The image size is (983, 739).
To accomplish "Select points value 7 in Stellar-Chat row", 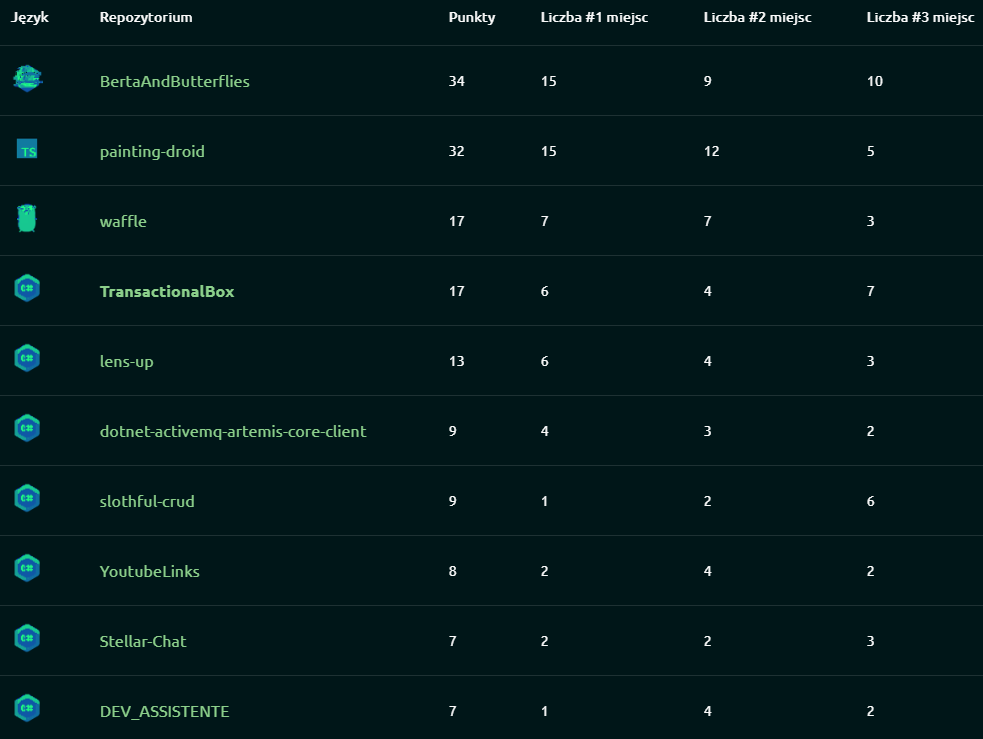I will click(x=453, y=641).
